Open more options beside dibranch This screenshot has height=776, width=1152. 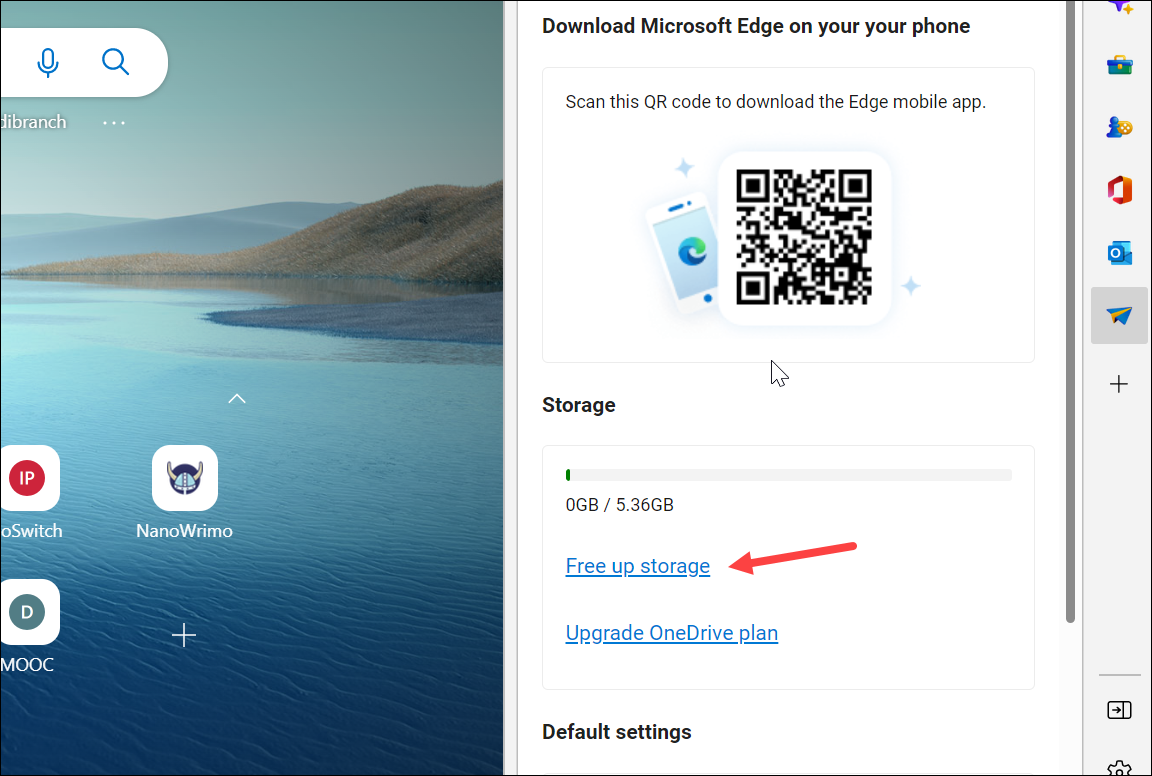pyautogui.click(x=113, y=122)
